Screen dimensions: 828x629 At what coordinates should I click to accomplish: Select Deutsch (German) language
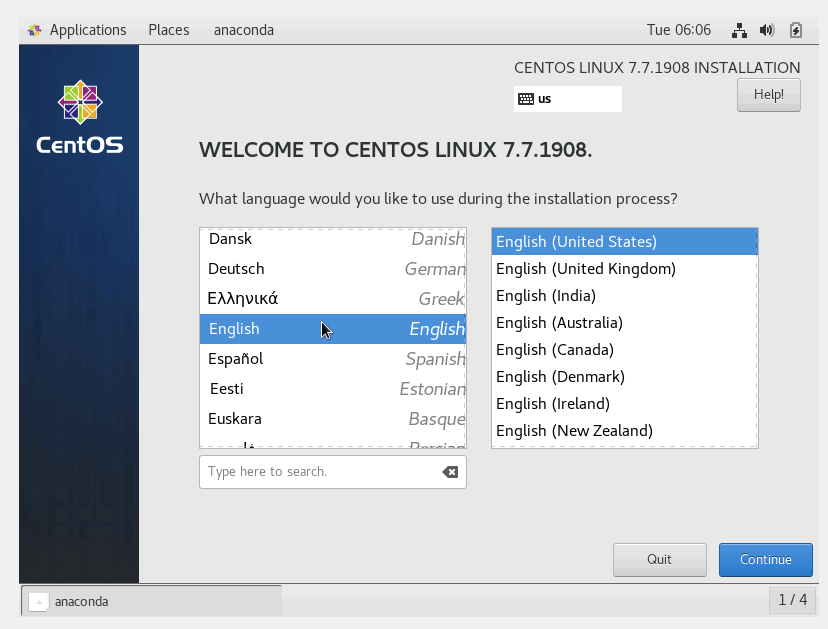(333, 269)
